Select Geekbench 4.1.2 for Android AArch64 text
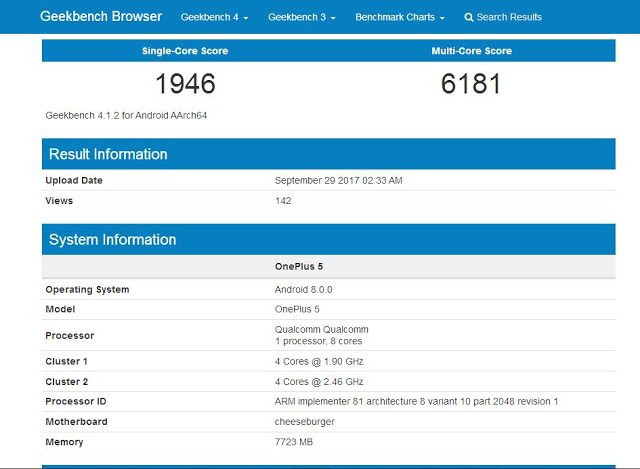This screenshot has height=469, width=640. [x=126, y=116]
